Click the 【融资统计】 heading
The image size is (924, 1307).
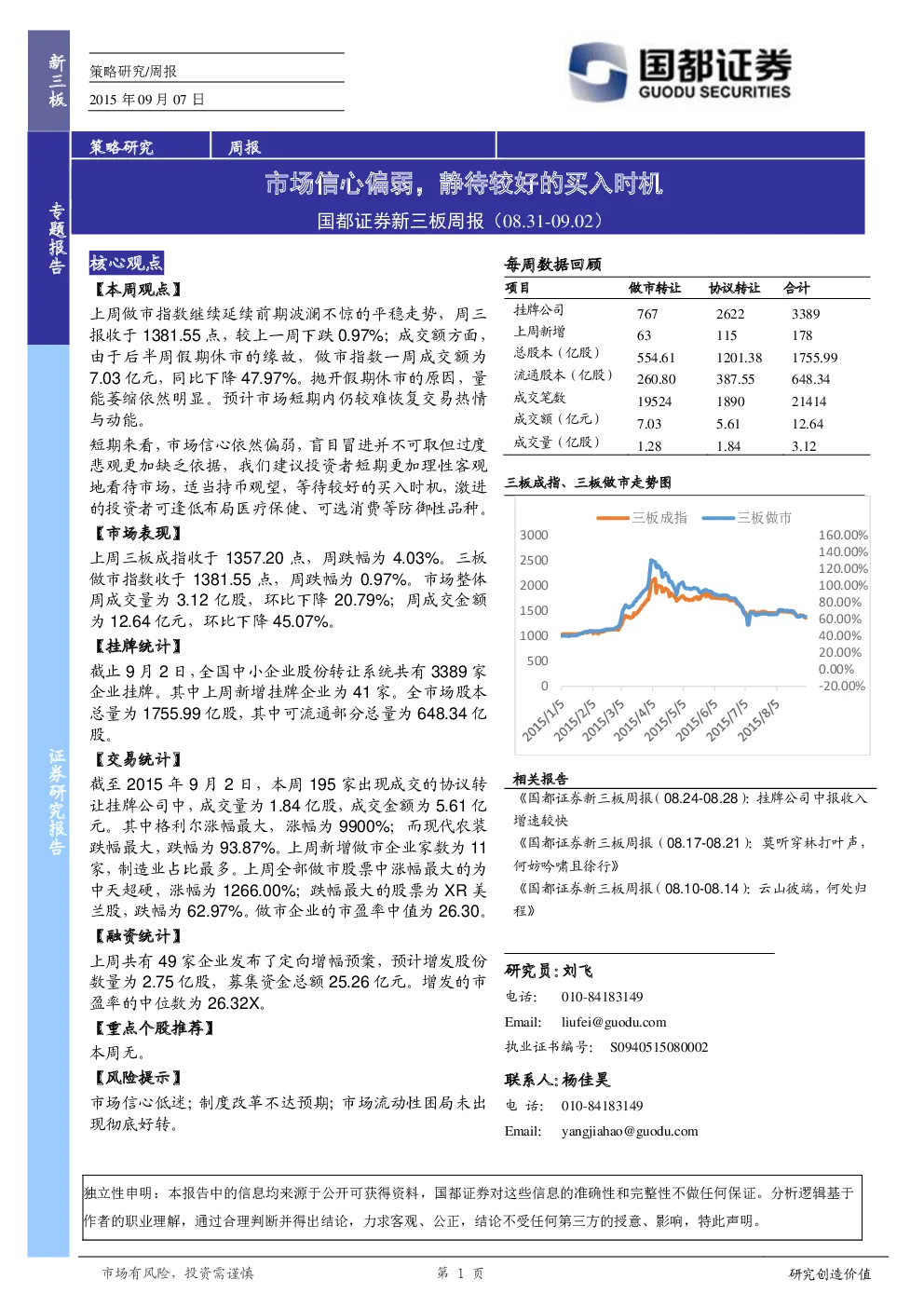click(138, 936)
